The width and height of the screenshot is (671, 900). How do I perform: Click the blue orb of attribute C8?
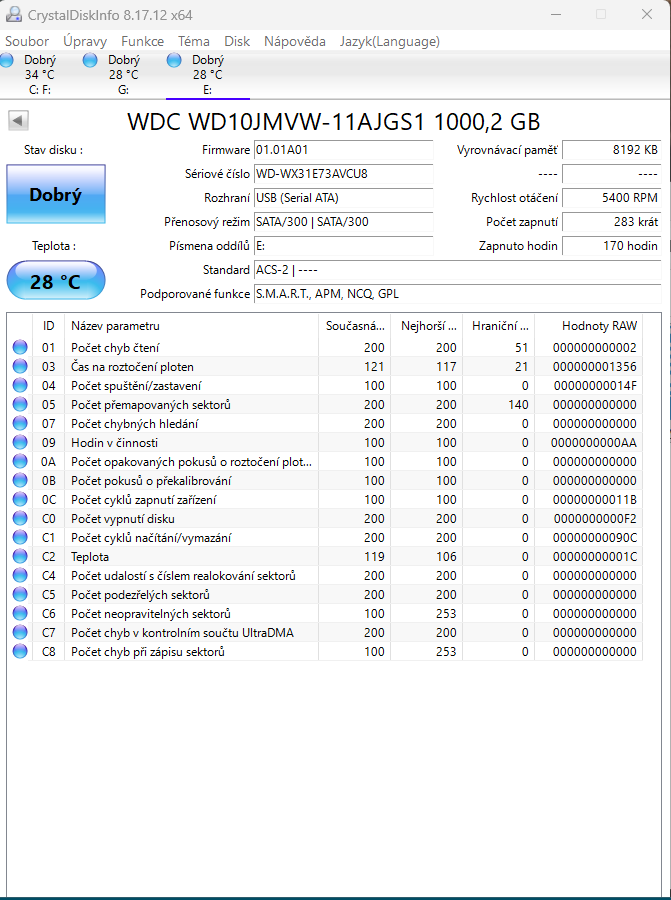coord(20,651)
